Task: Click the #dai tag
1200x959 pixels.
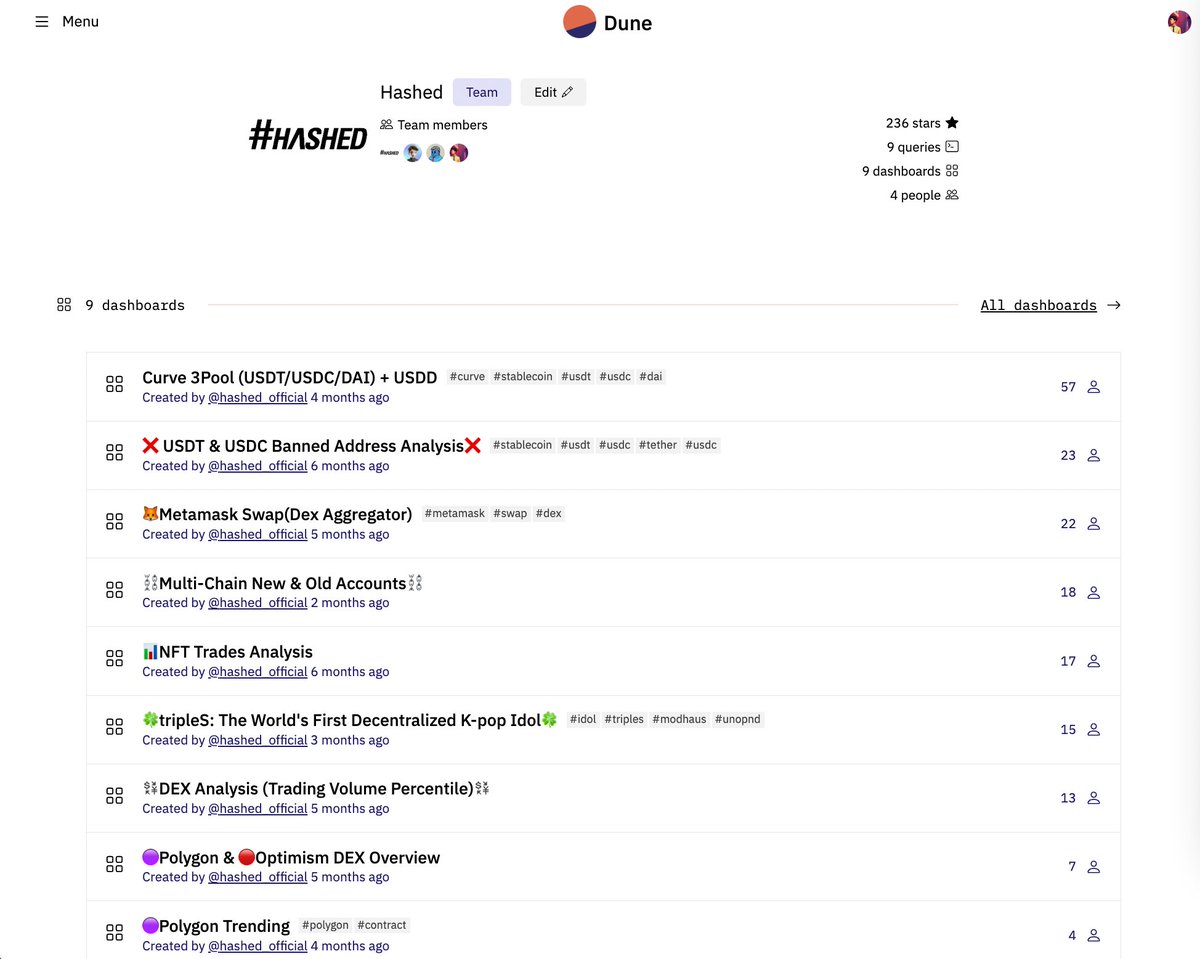Action: tap(651, 377)
